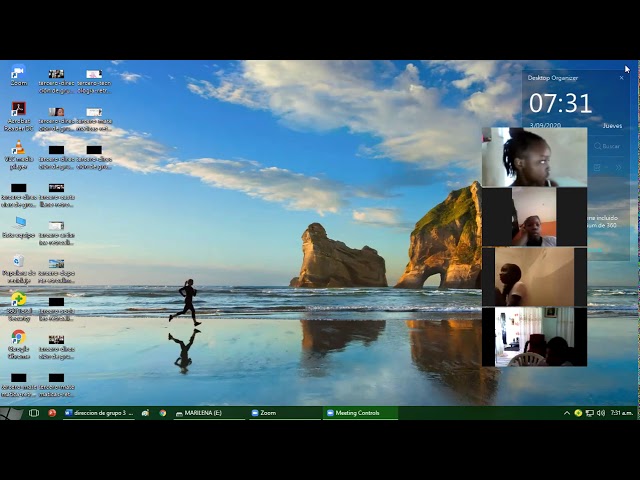Viewport: 640px width, 480px height.
Task: Click the 'Jueves' day label
Action: [612, 126]
